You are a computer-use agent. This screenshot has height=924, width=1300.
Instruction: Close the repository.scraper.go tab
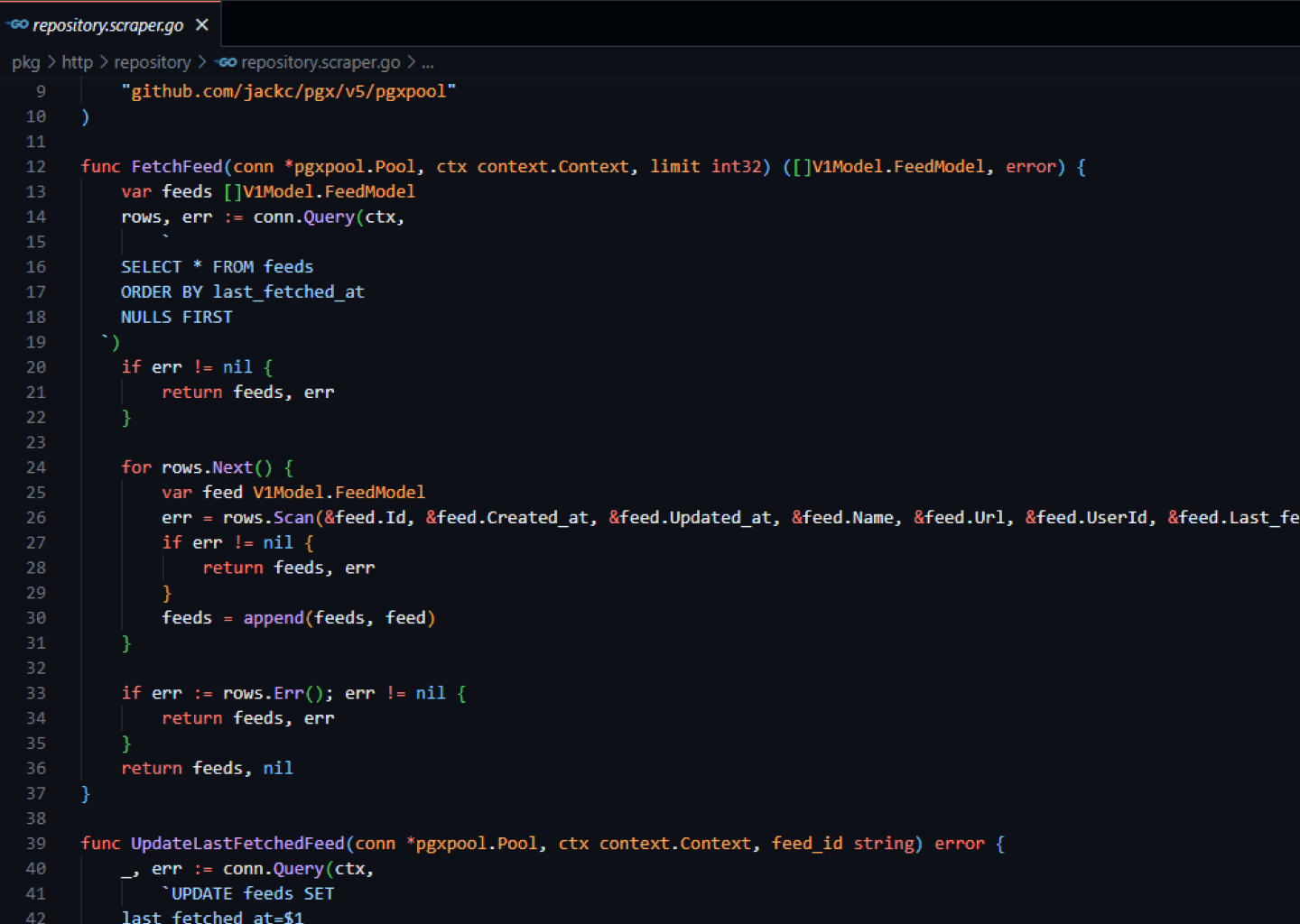point(200,24)
